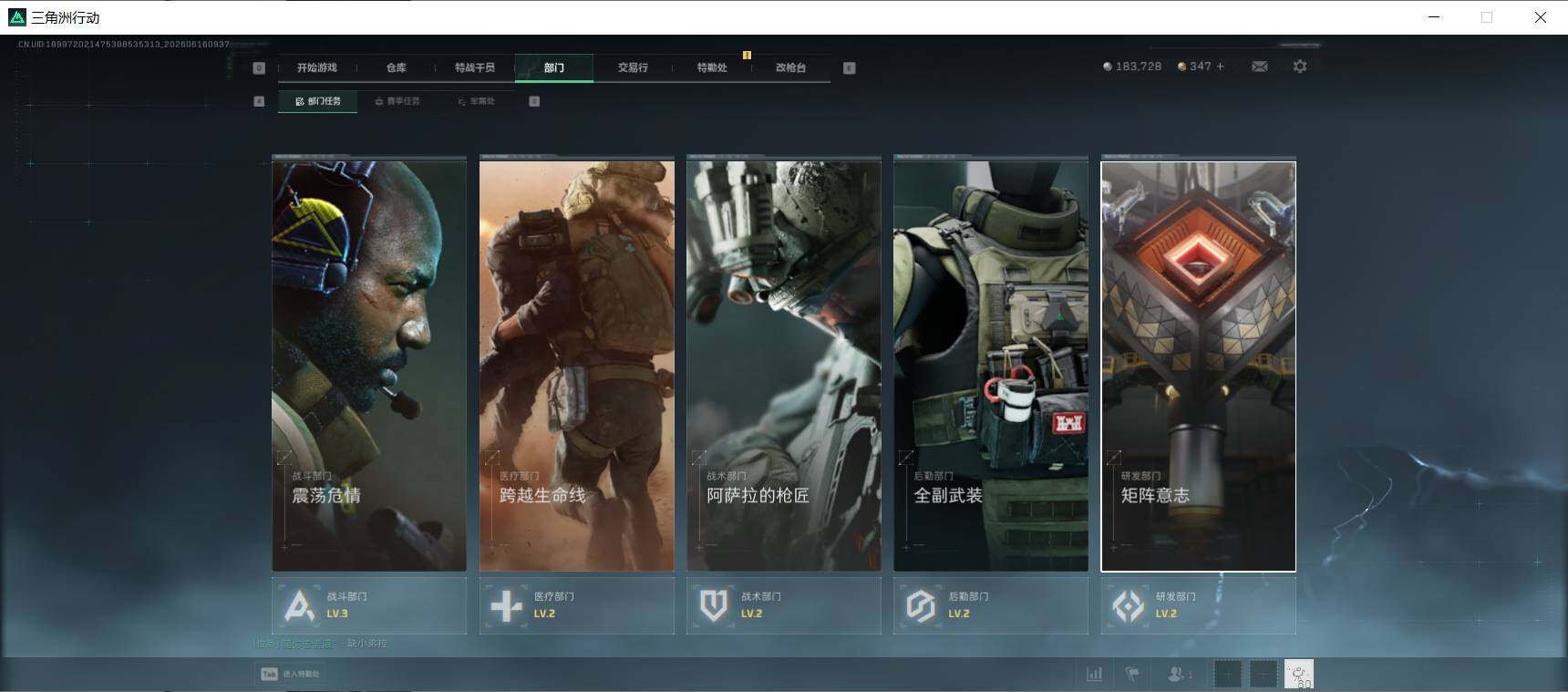Image resolution: width=1568 pixels, height=692 pixels.
Task: Click the E key next-tab button
Action: 849,67
